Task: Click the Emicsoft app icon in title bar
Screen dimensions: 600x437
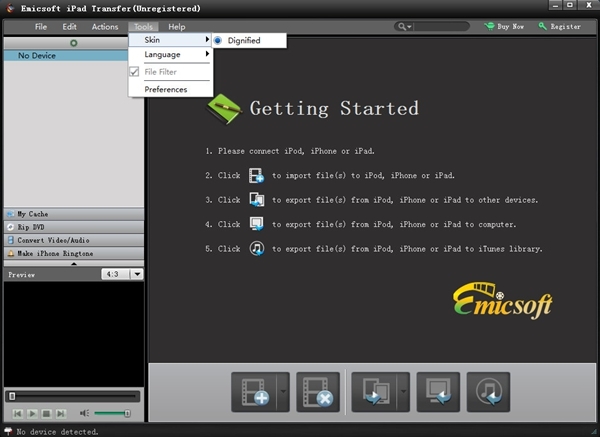Action: coord(10,8)
